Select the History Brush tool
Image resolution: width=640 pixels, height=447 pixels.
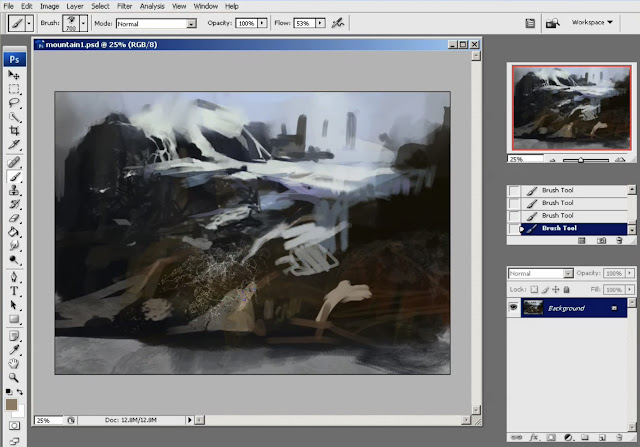point(14,204)
